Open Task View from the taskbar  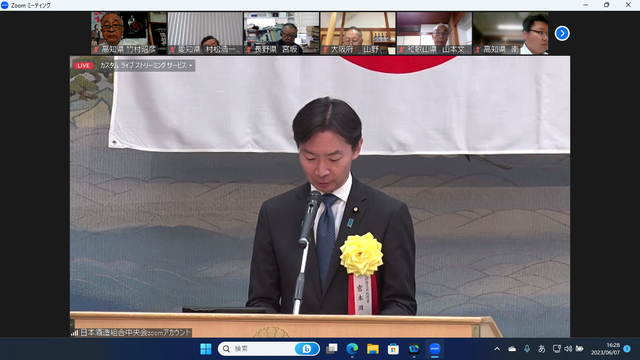[331, 349]
